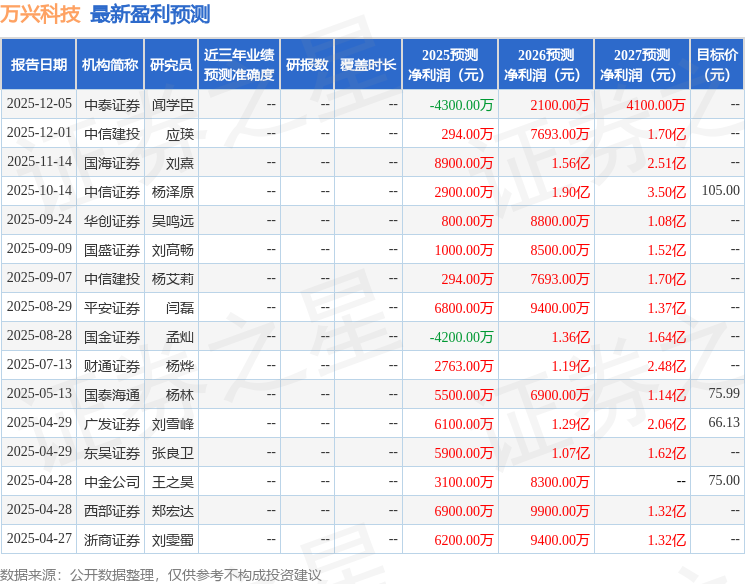Click the 数据来源 footer note
Image resolution: width=745 pixels, height=584 pixels.
[x=161, y=574]
